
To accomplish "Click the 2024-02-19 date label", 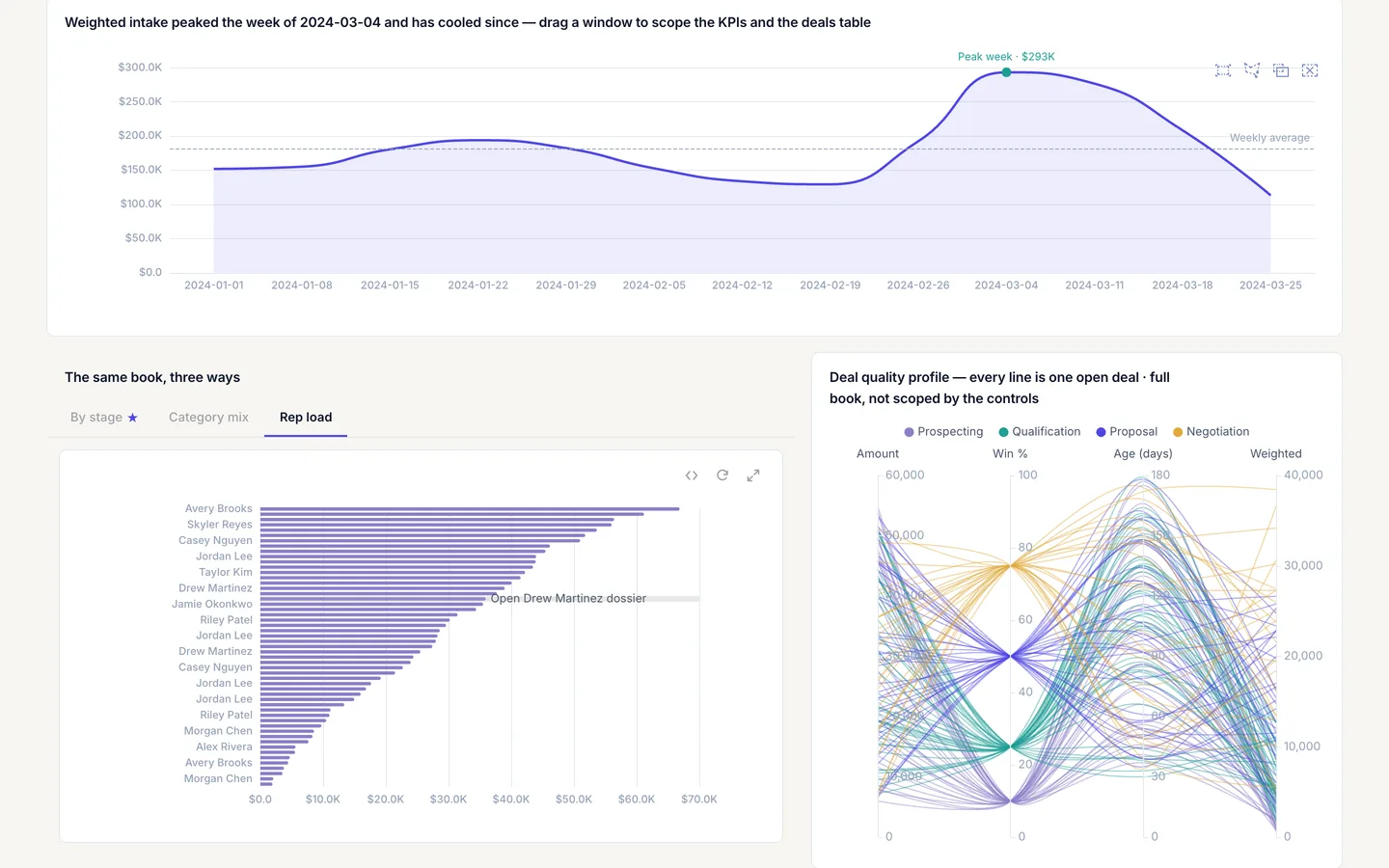I will pyautogui.click(x=831, y=285).
